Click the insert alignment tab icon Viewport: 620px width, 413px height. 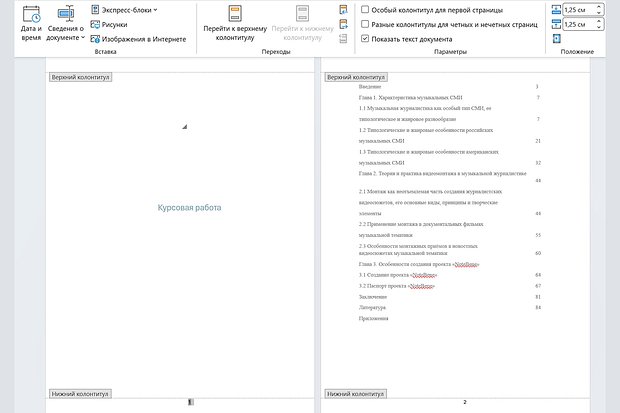(x=555, y=39)
